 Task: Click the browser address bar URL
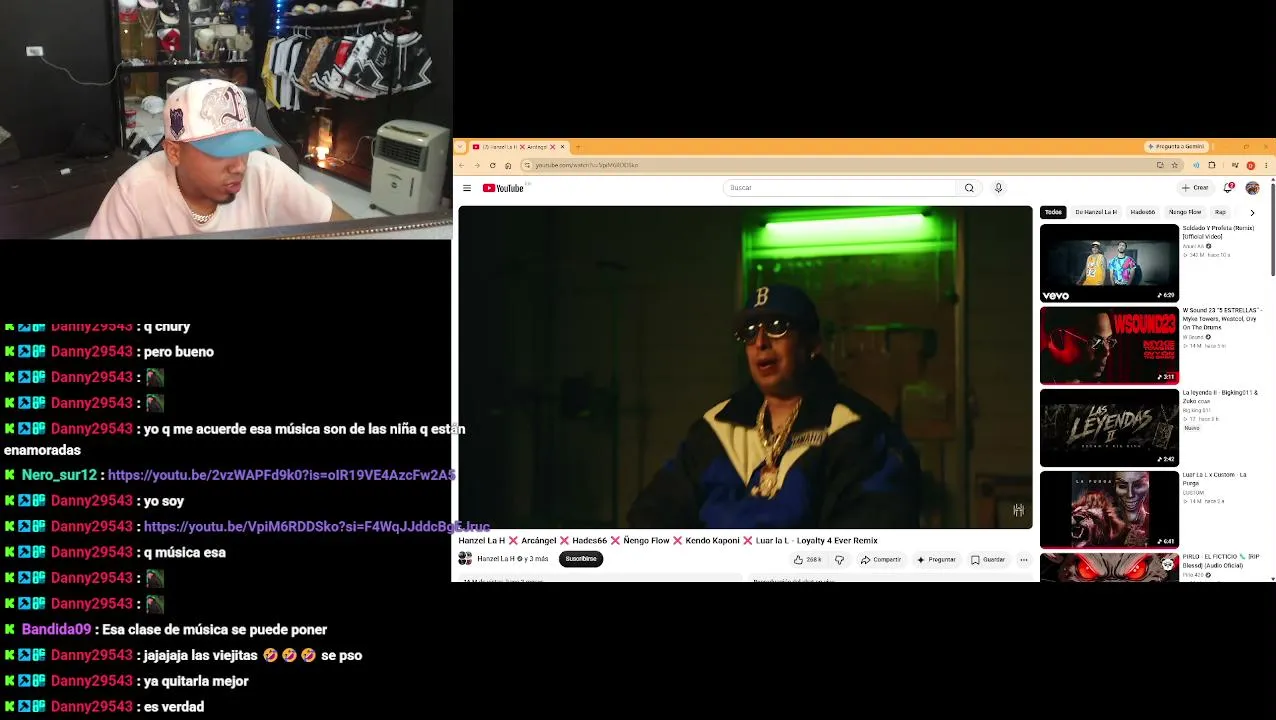point(586,165)
